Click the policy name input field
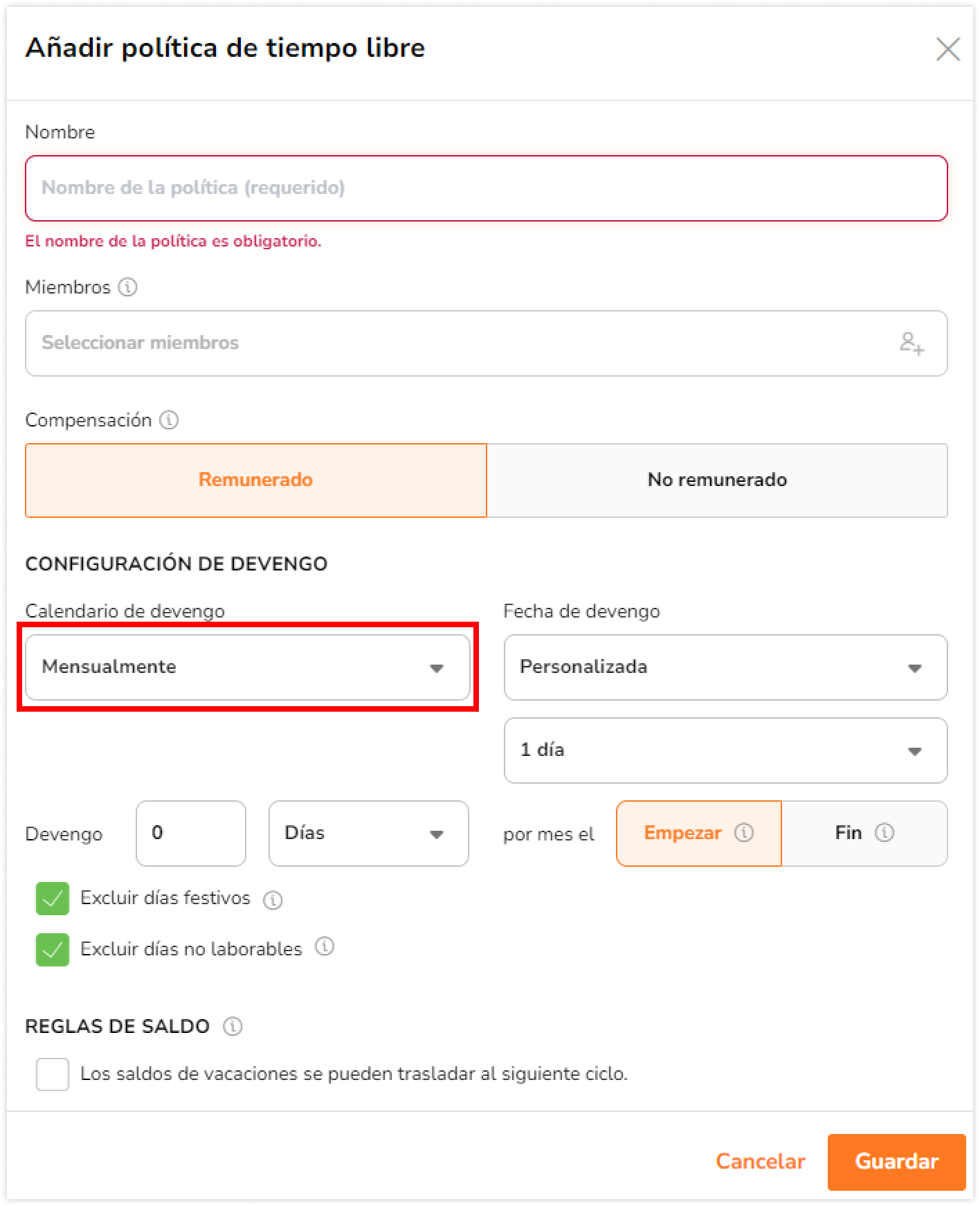The height and width of the screenshot is (1206, 980). point(487,188)
